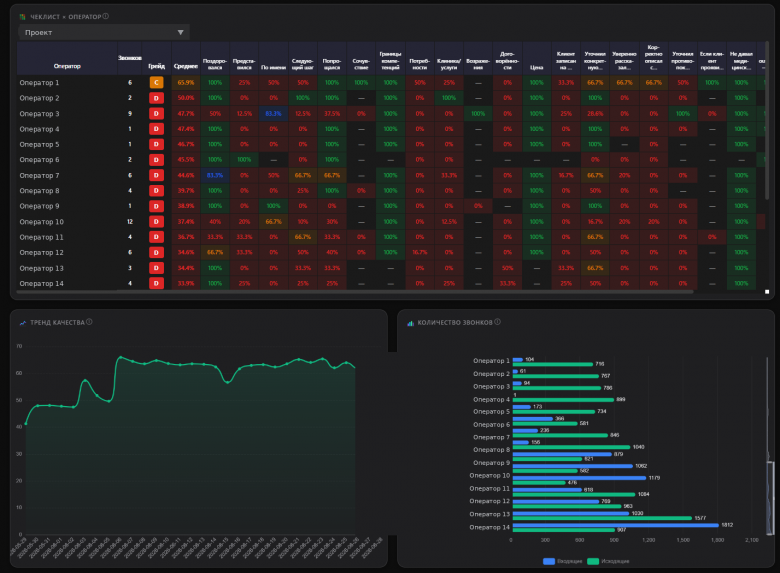Toggle the Входящие legend series

coord(562,561)
